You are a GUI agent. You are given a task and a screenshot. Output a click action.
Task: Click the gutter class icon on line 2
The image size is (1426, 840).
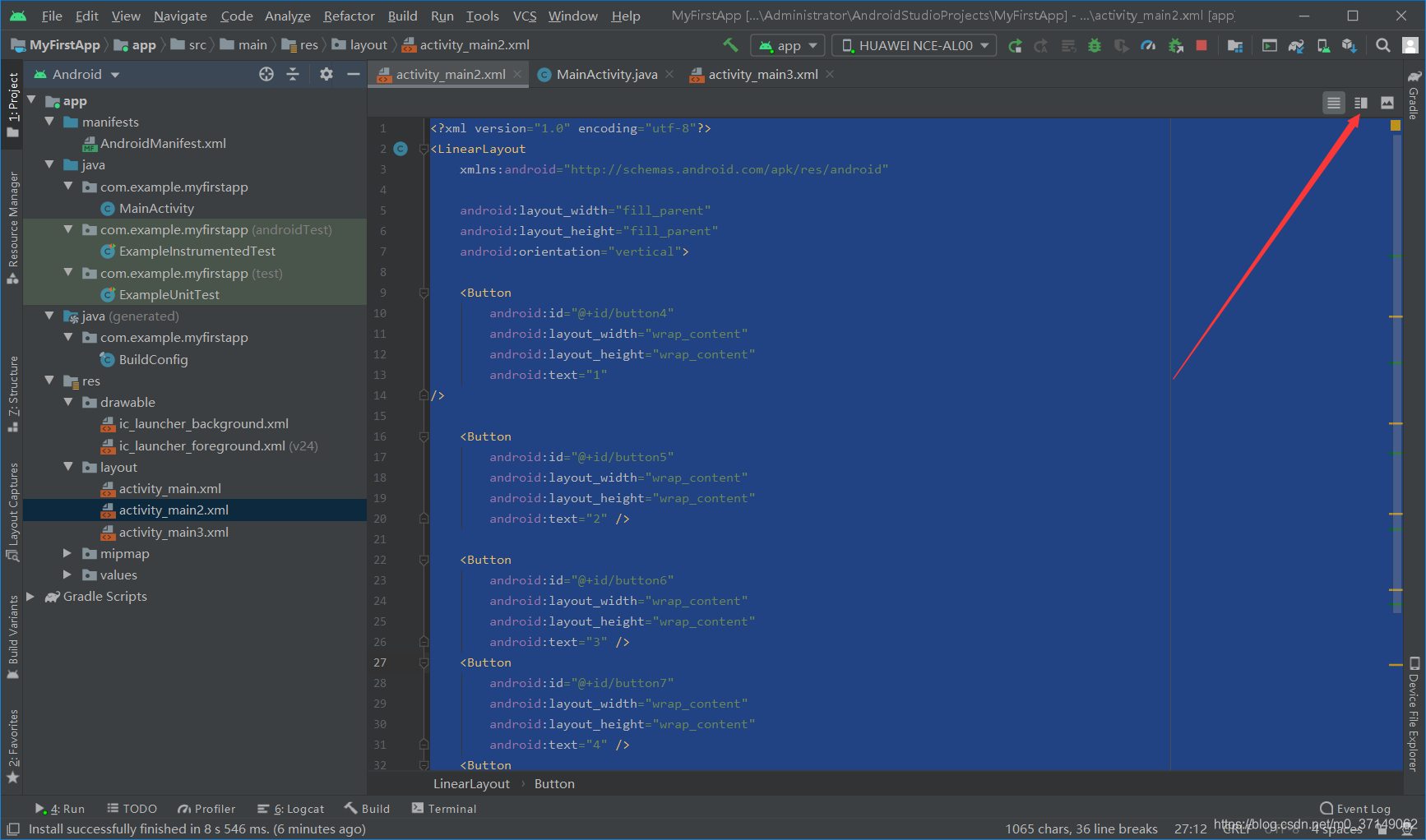tap(400, 149)
